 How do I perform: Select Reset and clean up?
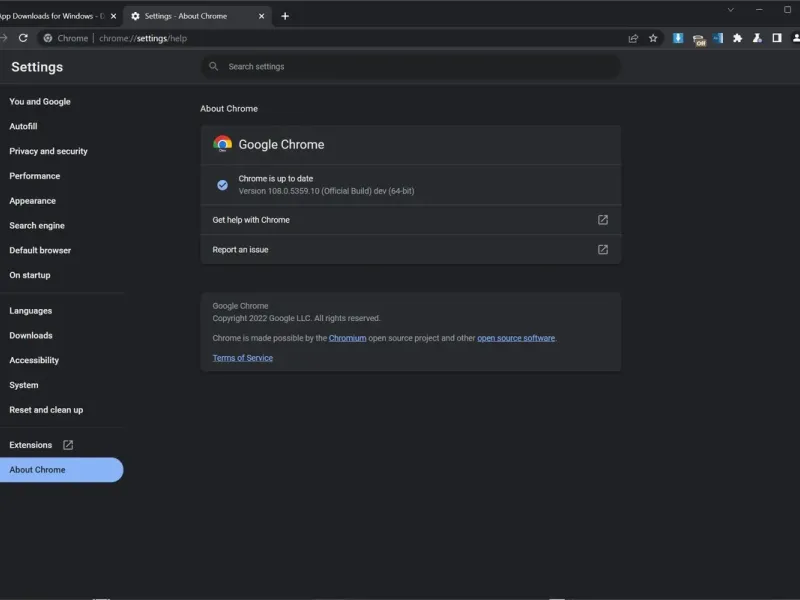pyautogui.click(x=46, y=410)
